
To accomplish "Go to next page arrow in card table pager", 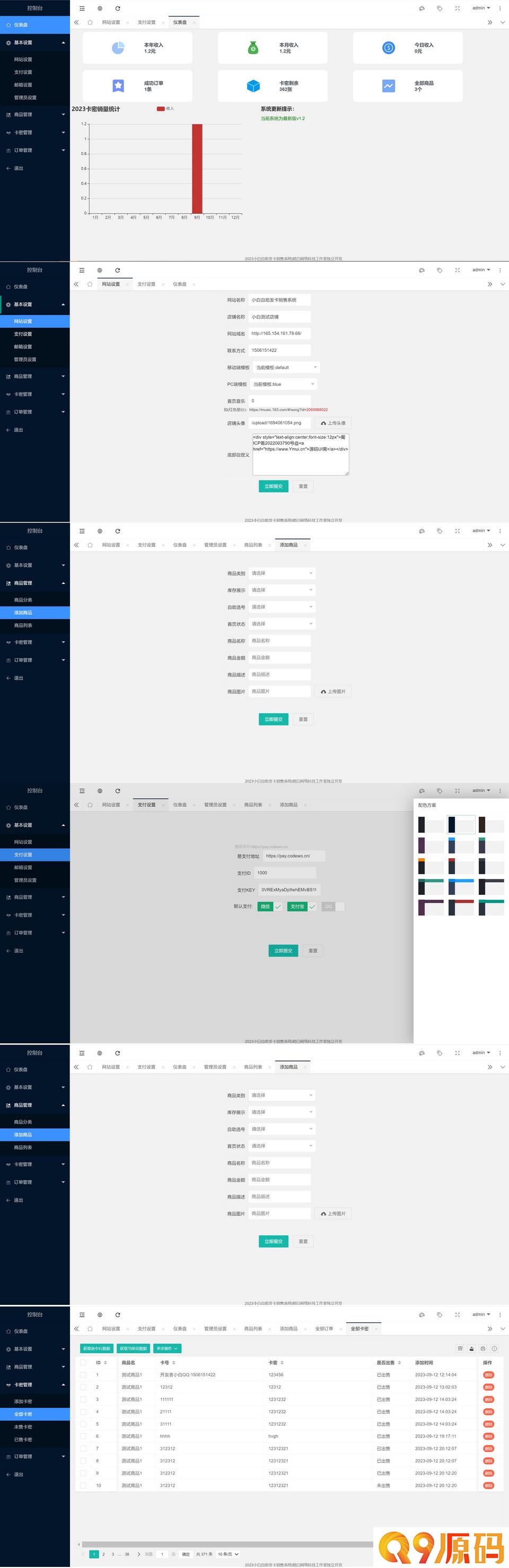I will point(139,1554).
